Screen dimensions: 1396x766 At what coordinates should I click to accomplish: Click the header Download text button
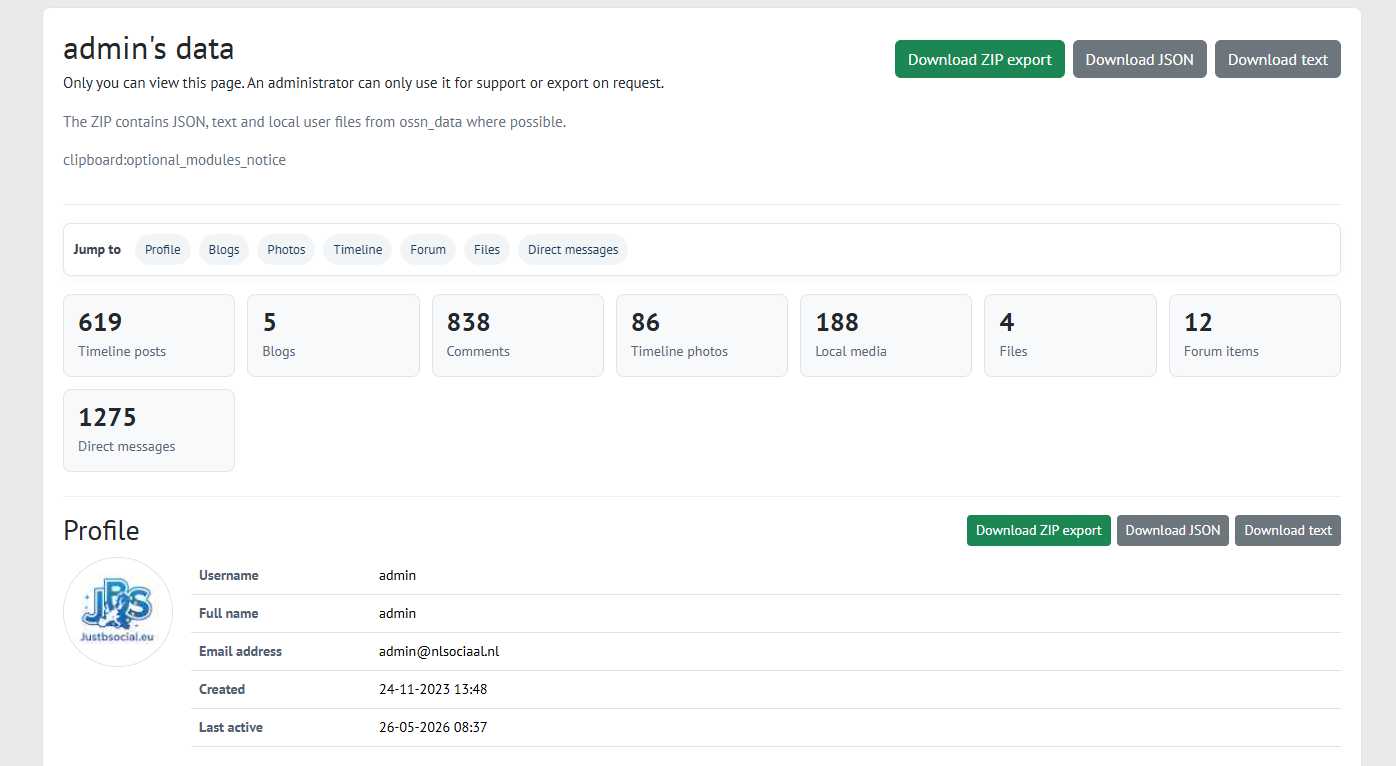click(x=1277, y=59)
